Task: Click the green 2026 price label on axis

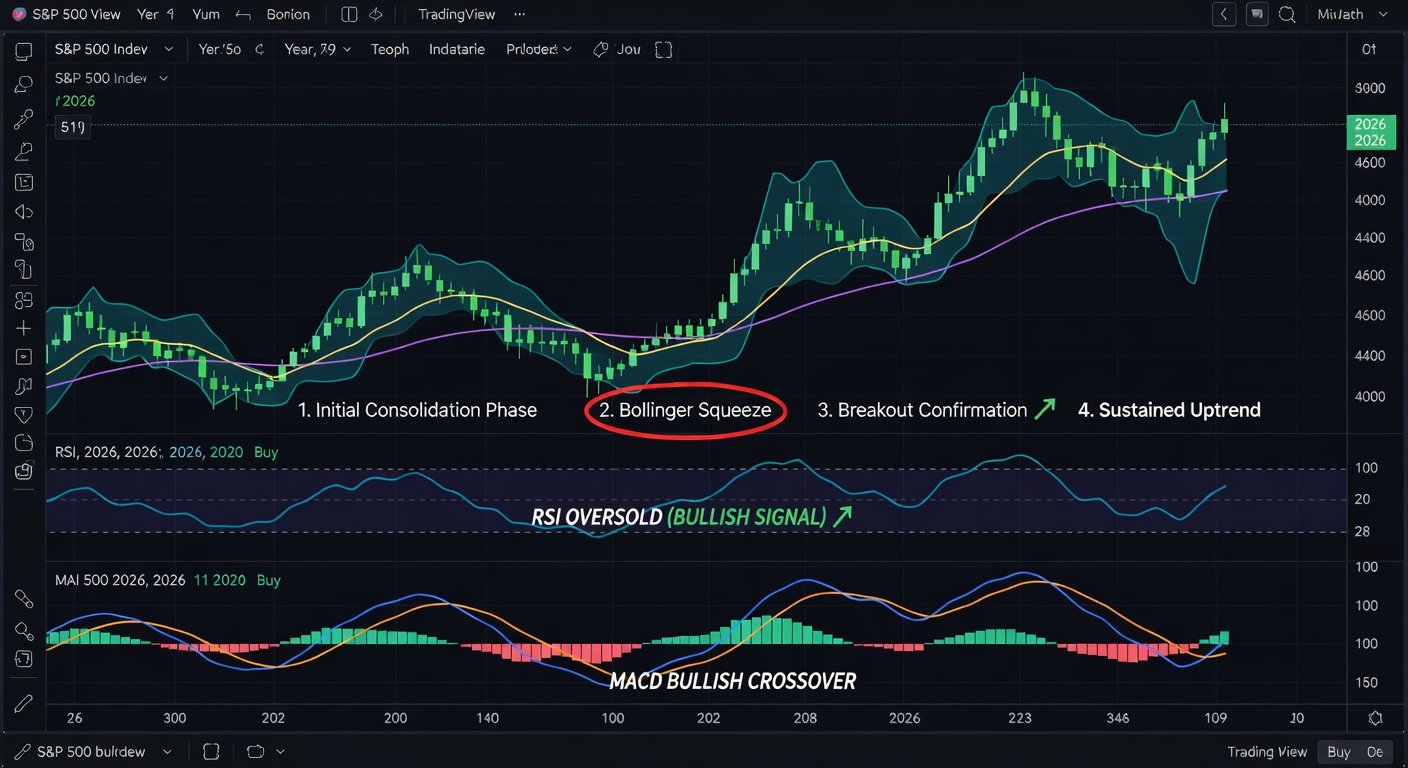Action: pos(1369,132)
